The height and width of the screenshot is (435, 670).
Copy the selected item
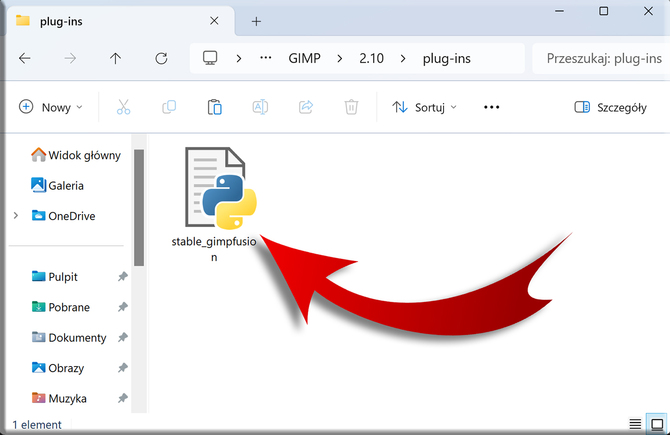coord(169,107)
